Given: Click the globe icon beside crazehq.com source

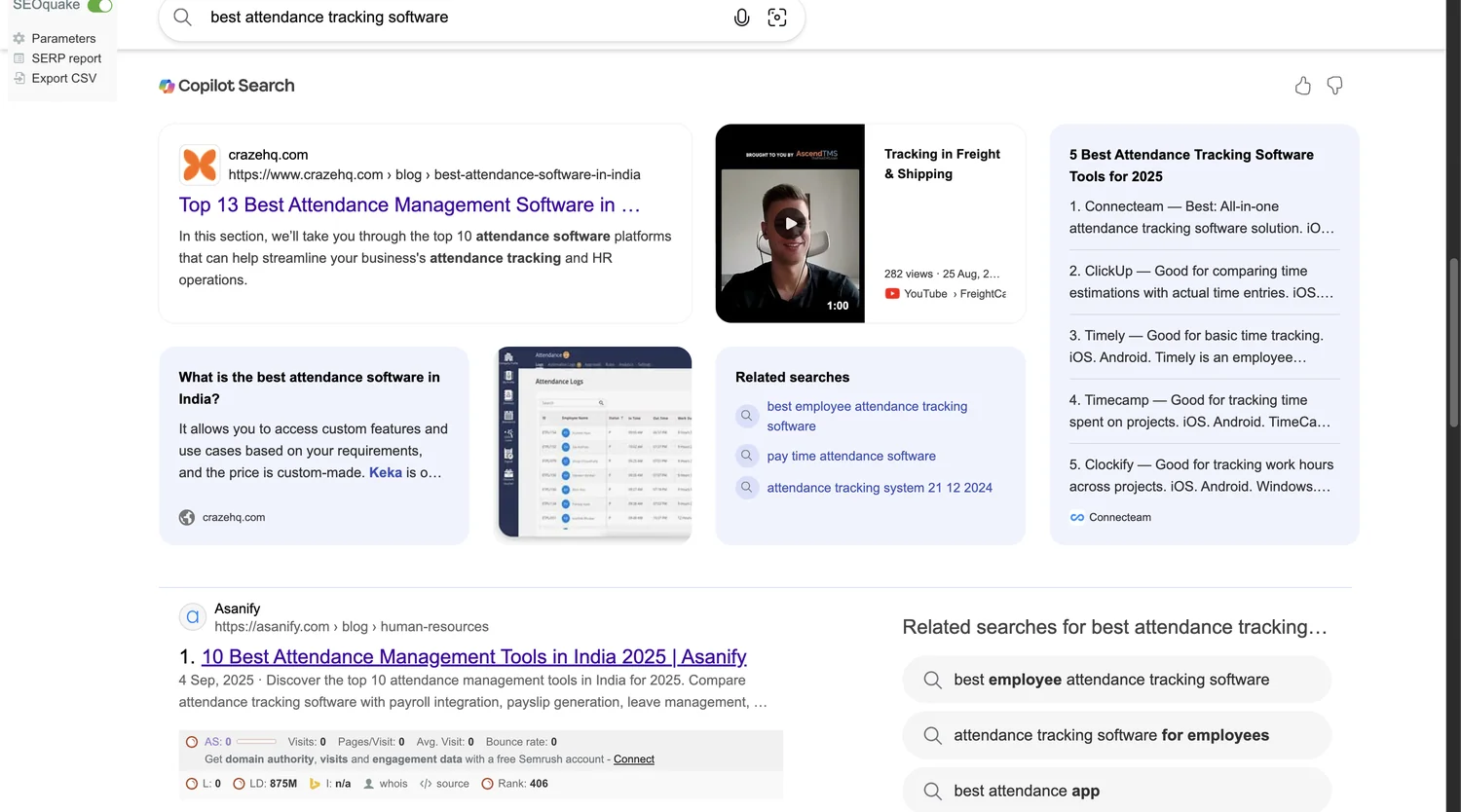Looking at the screenshot, I should tap(187, 517).
